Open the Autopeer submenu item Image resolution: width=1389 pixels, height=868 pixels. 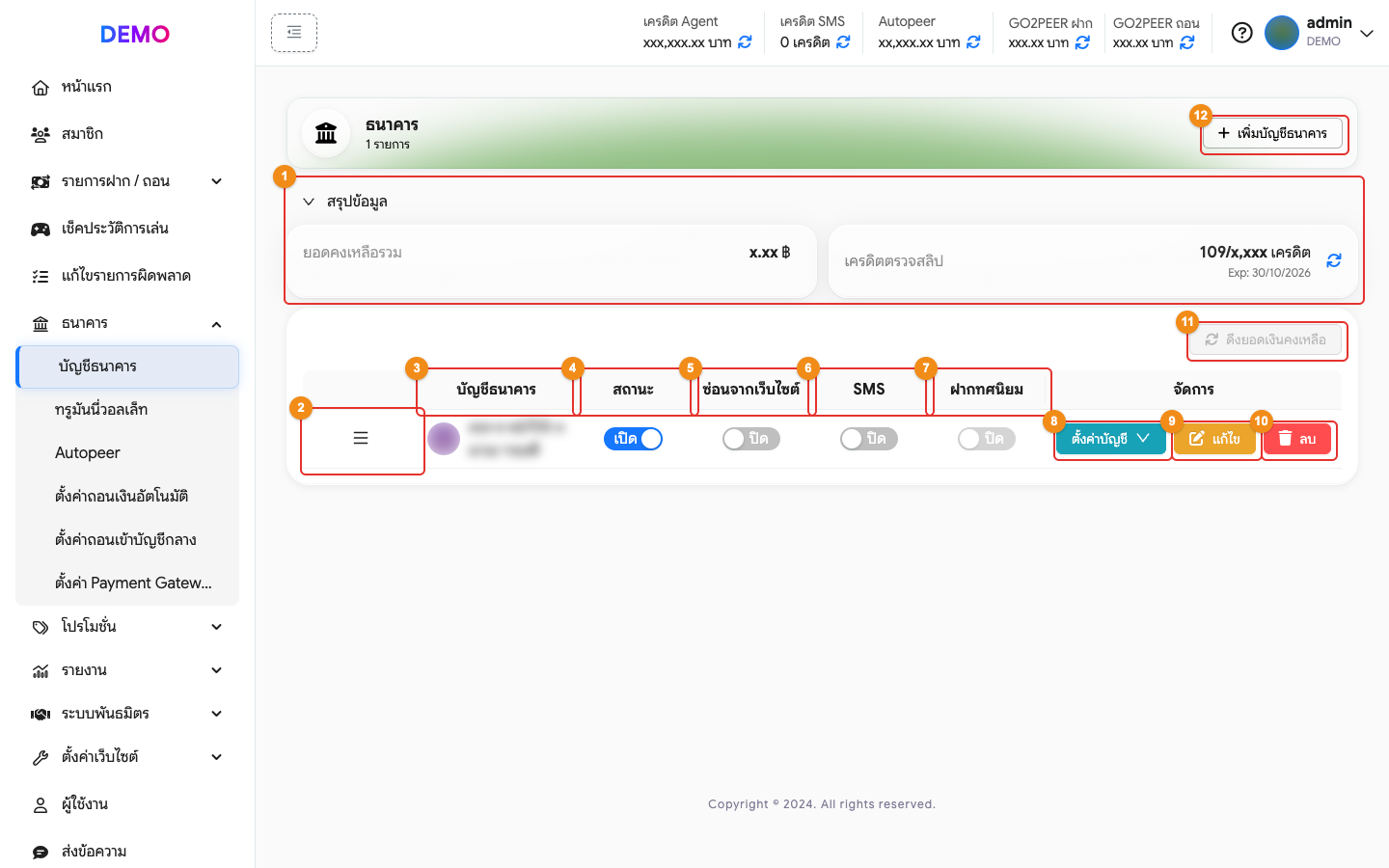coord(127,453)
